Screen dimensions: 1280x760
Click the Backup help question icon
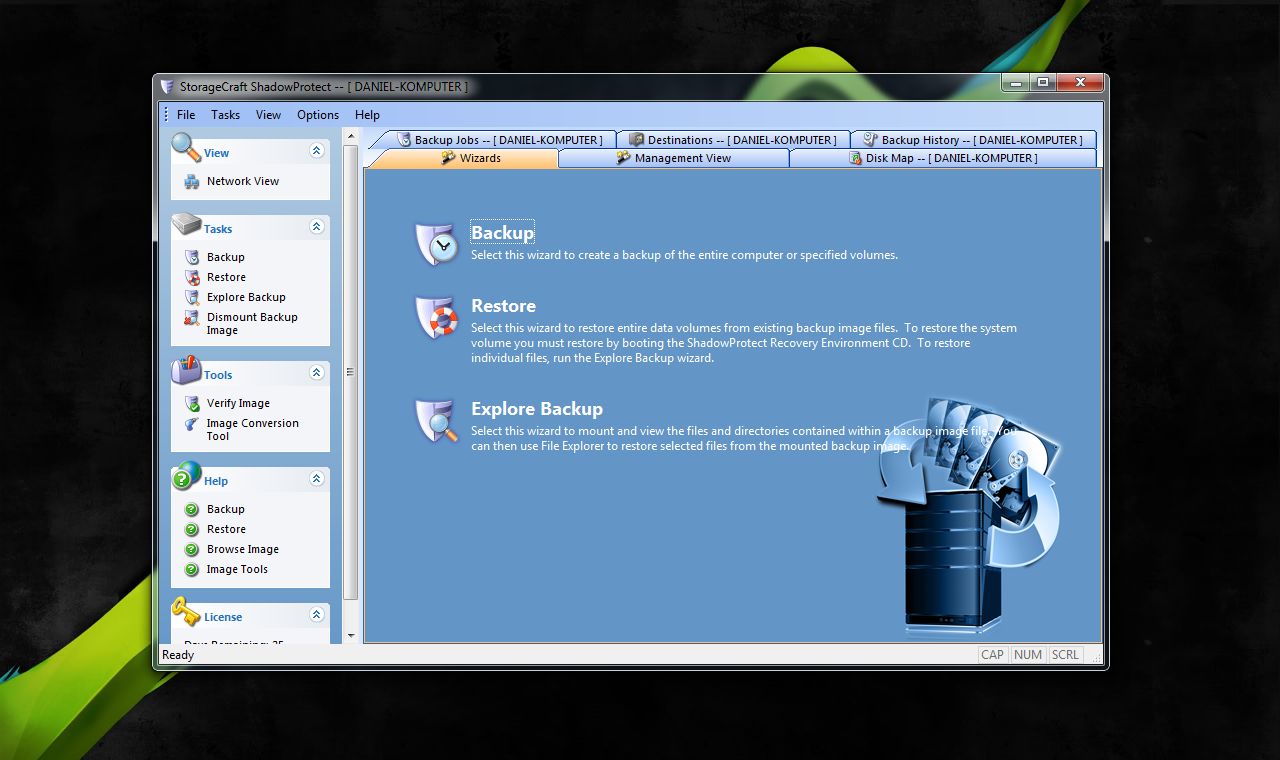(192, 509)
